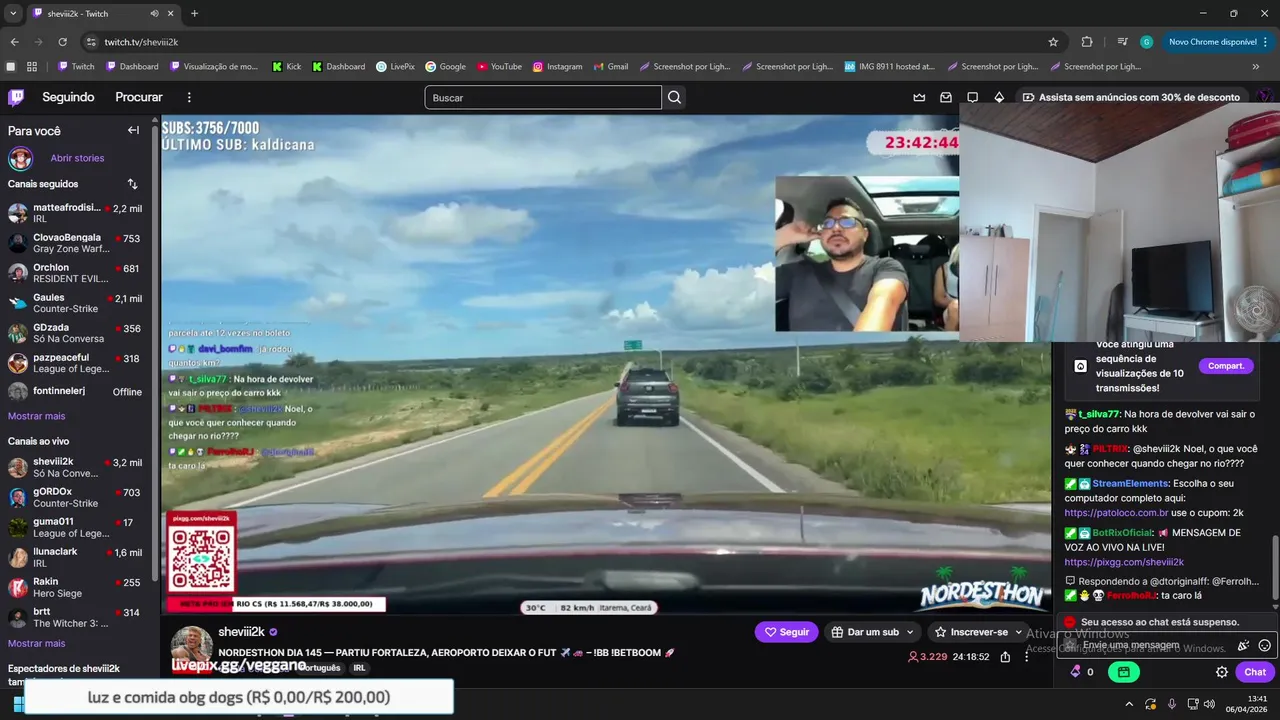Click the purple Chat button
This screenshot has width=1280, height=720.
point(1255,672)
